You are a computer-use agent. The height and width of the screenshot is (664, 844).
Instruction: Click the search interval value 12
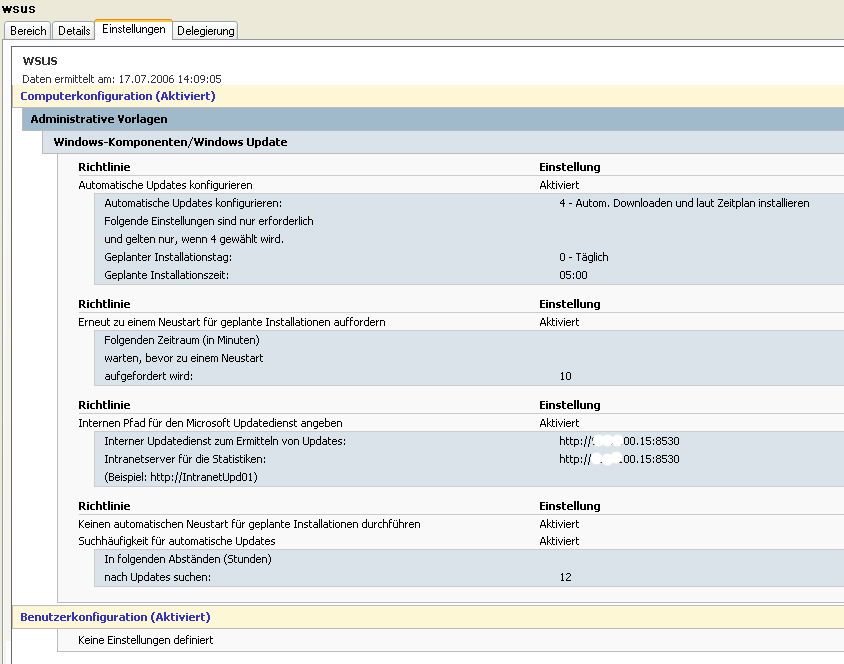point(565,577)
